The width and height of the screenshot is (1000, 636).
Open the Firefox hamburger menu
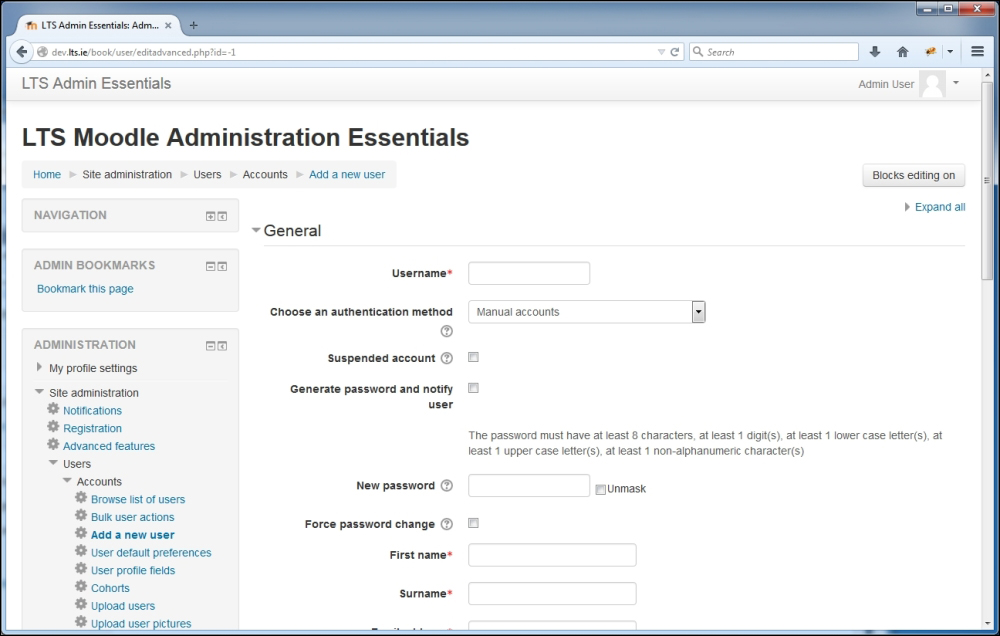point(976,51)
